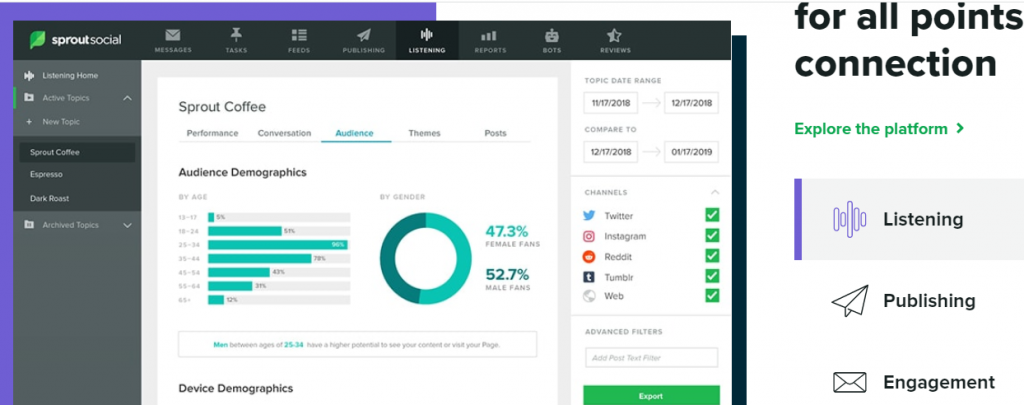Click New Topic in the sidebar

click(x=61, y=122)
